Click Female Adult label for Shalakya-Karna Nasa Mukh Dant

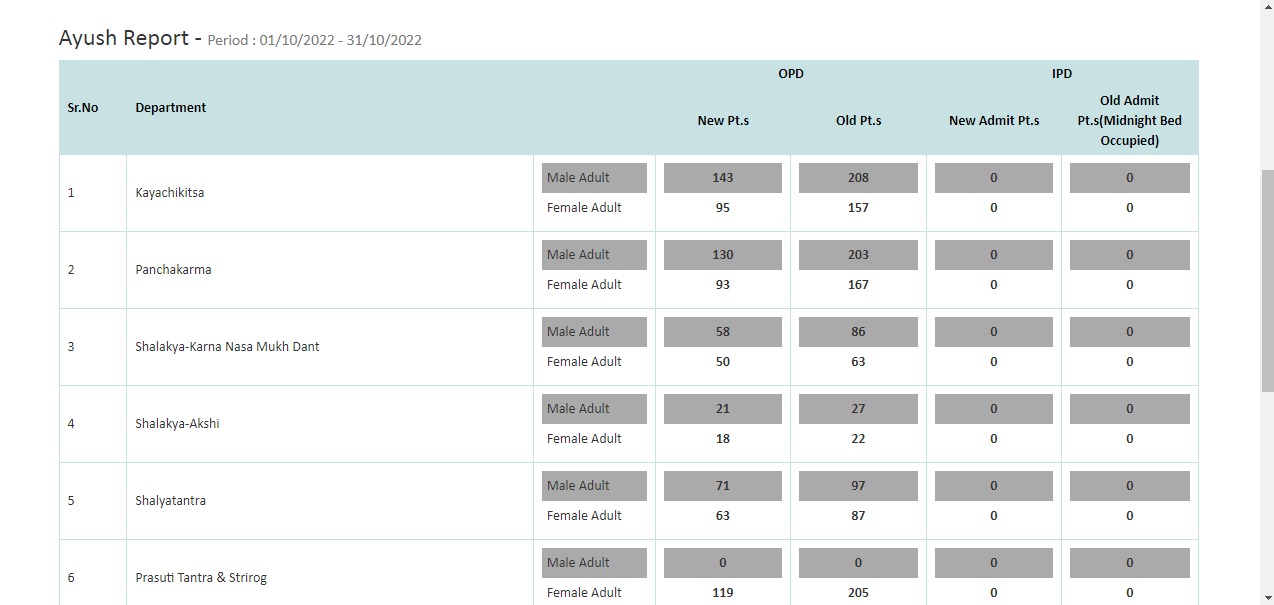(x=584, y=362)
